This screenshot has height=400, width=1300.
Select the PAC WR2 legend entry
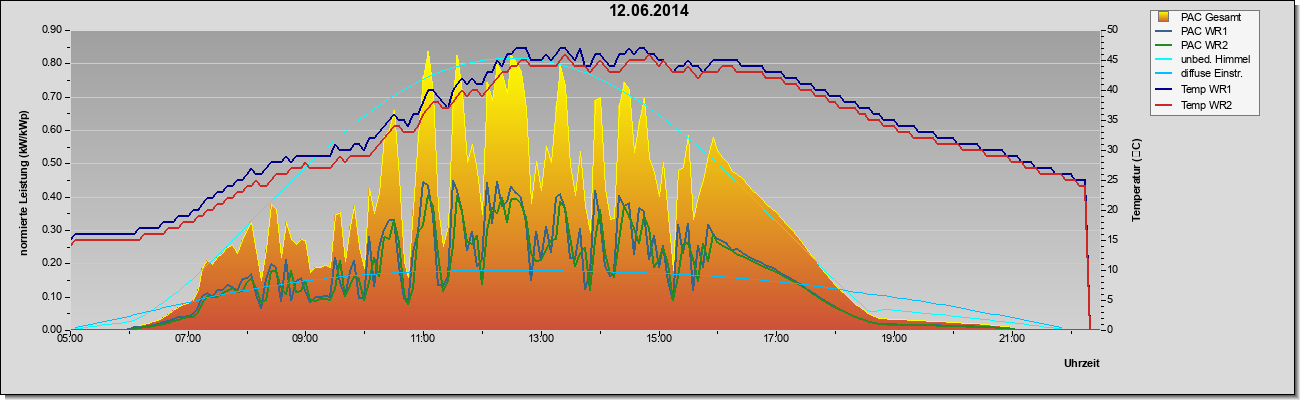click(1203, 46)
